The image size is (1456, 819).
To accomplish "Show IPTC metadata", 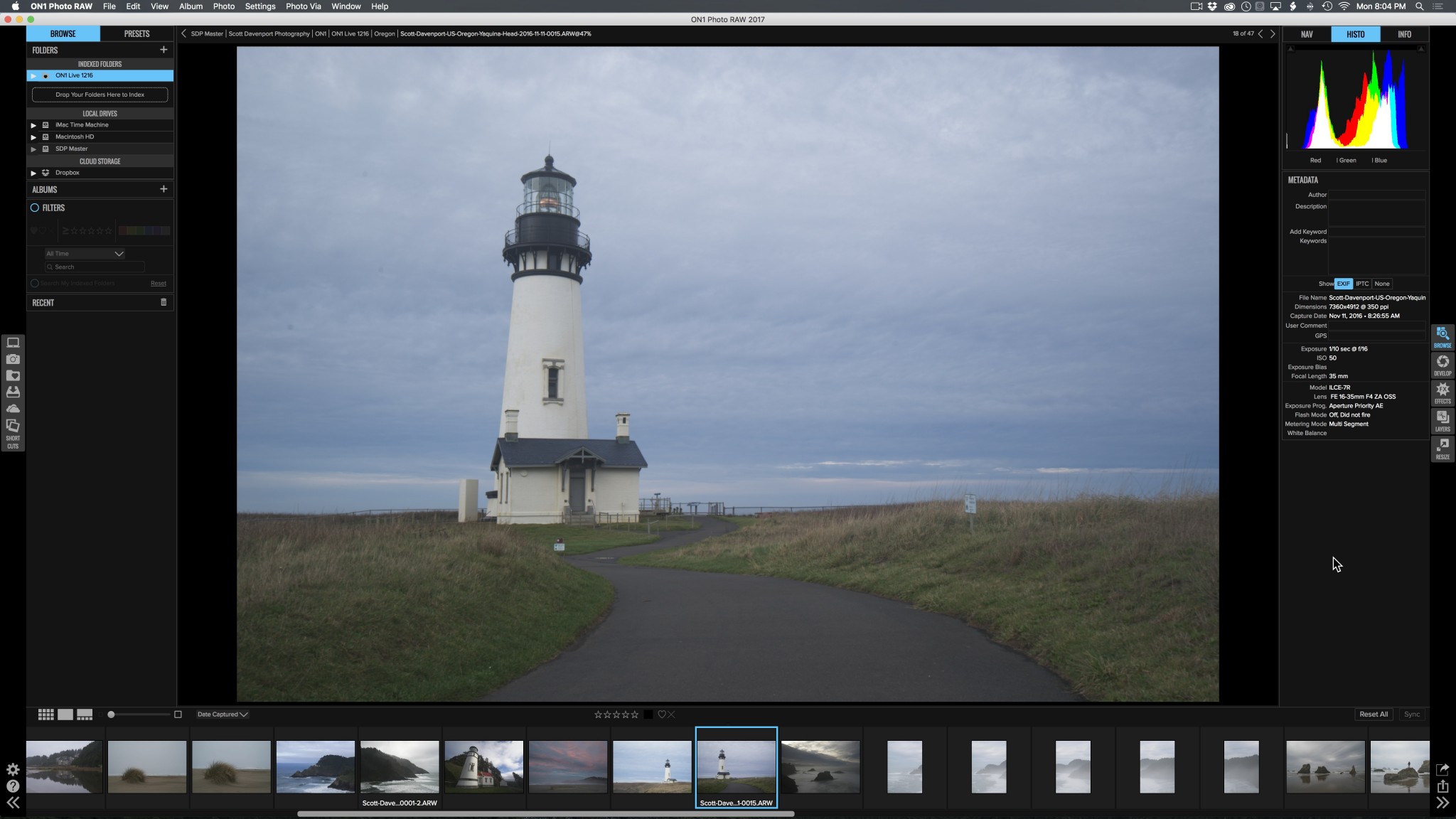I will tap(1361, 284).
